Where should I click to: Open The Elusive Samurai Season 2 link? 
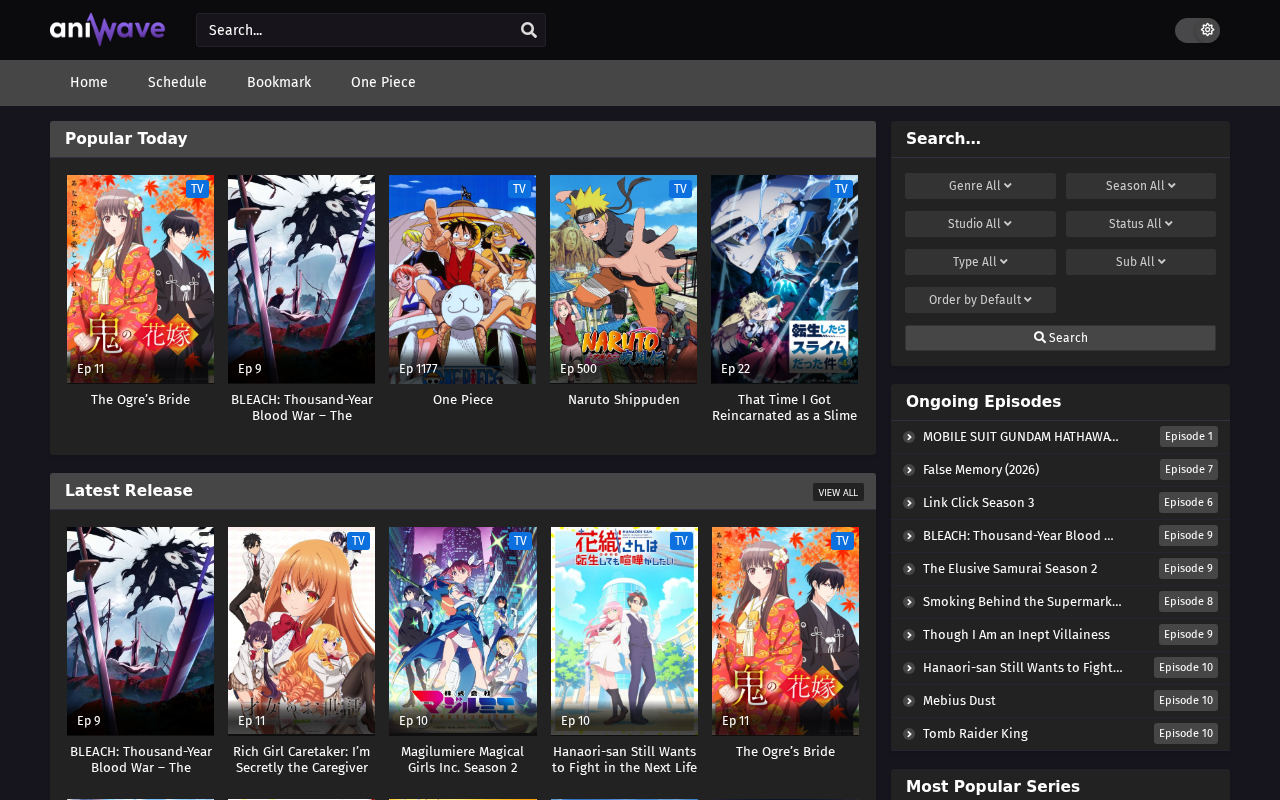point(1010,569)
